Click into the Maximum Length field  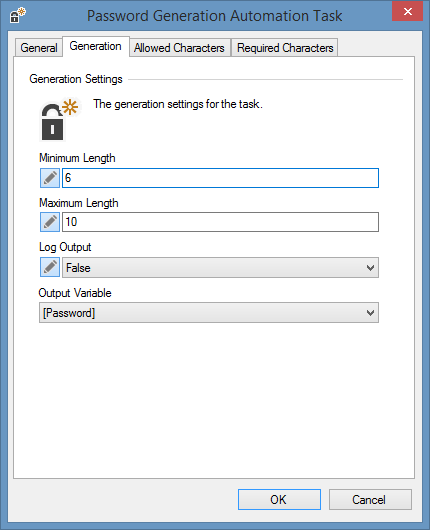coord(220,222)
